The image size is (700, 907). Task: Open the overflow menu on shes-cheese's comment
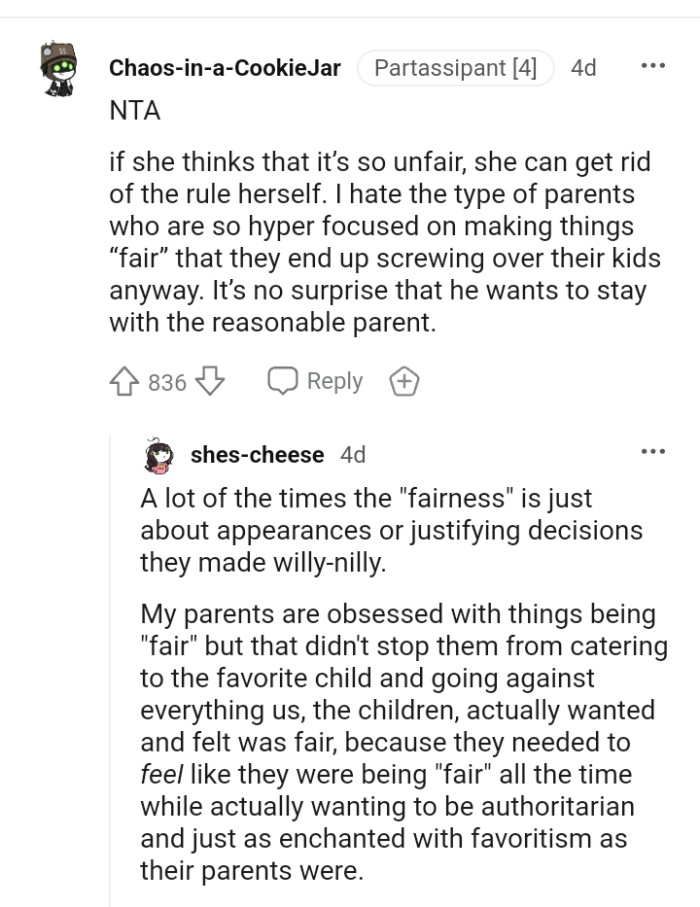[x=653, y=450]
